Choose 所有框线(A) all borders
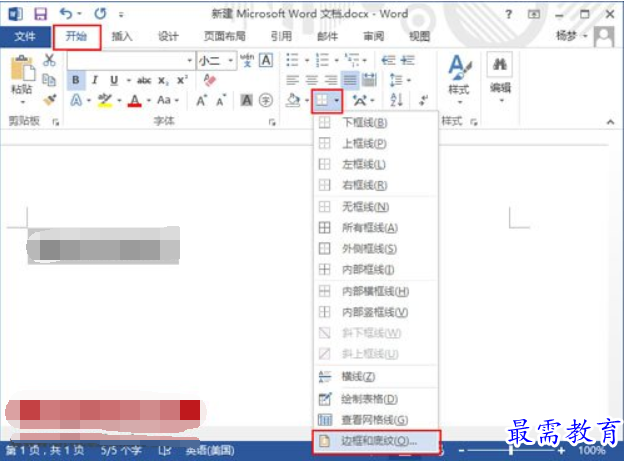 tap(375, 228)
